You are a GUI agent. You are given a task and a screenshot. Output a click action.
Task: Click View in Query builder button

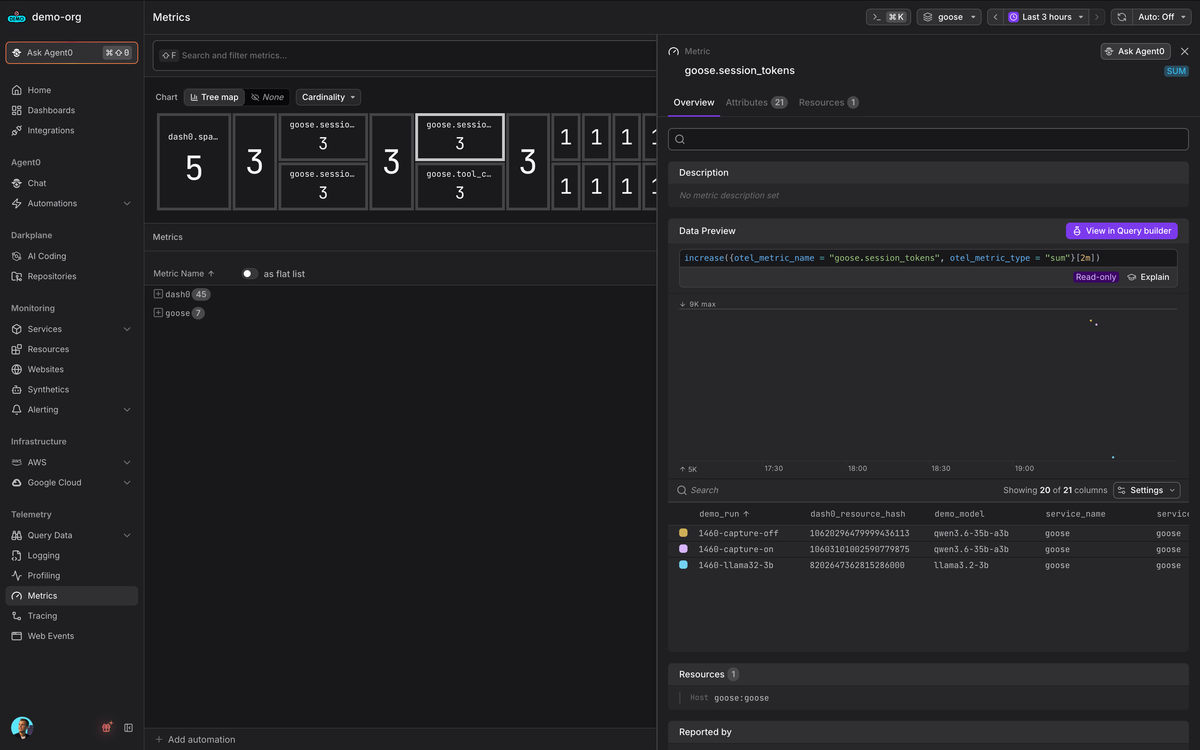pyautogui.click(x=1121, y=231)
